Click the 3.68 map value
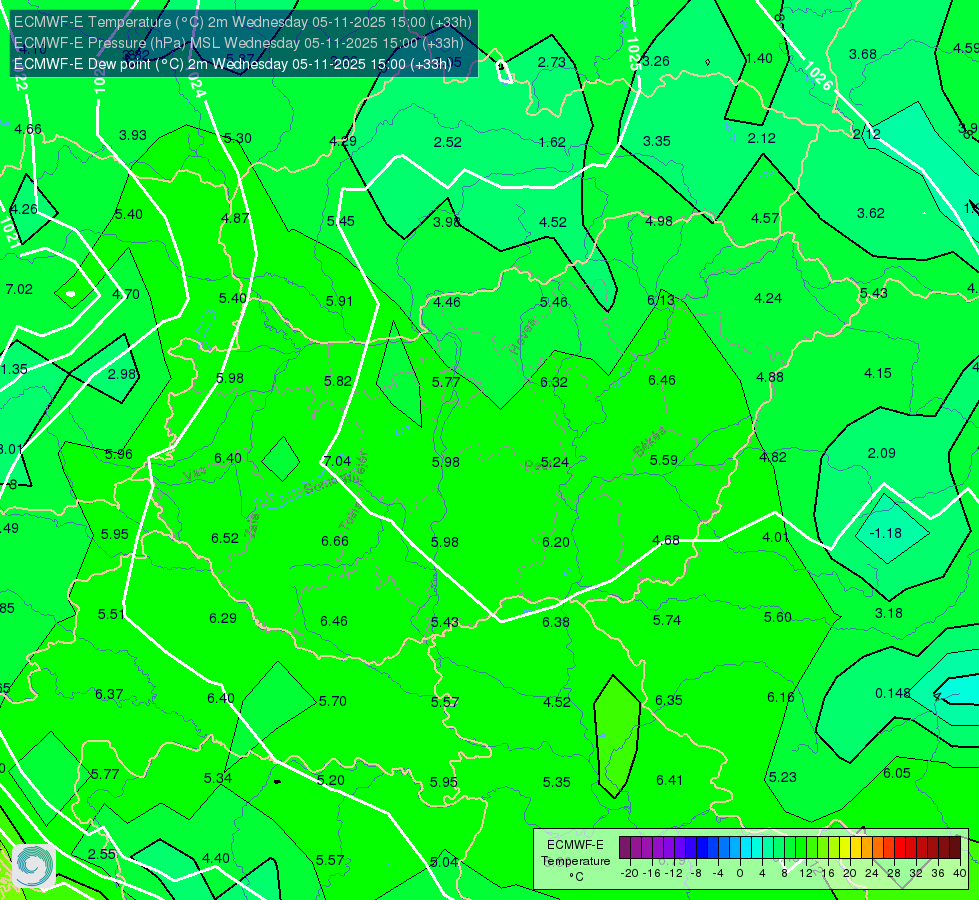979x900 pixels. (x=863, y=54)
